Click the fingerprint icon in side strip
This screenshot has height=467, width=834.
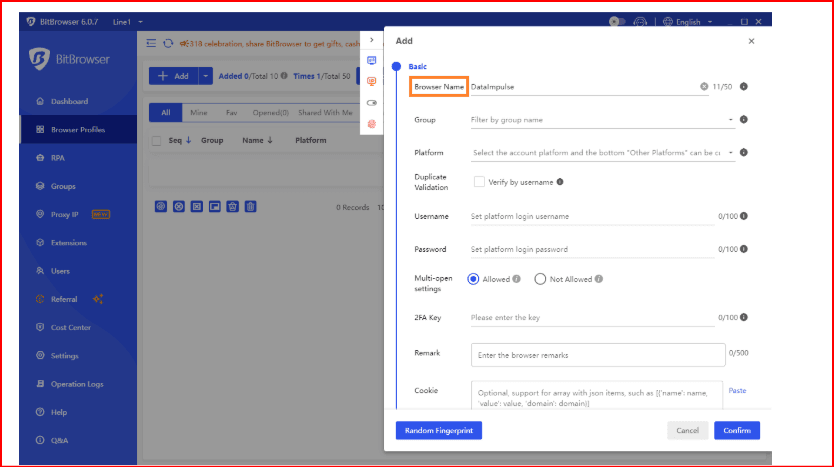click(x=372, y=124)
